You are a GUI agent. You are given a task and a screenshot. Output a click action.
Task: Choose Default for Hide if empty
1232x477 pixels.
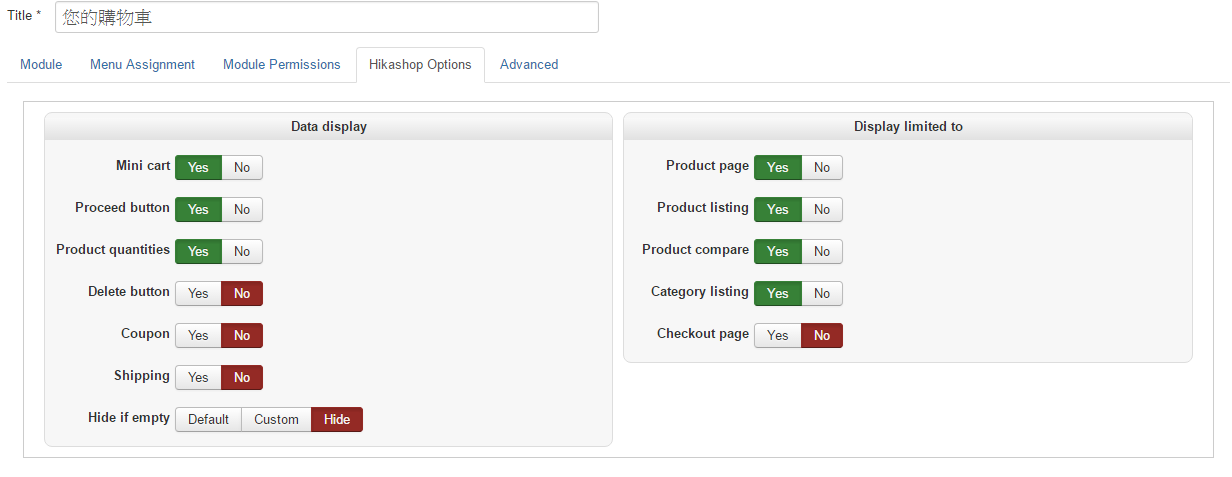(208, 419)
